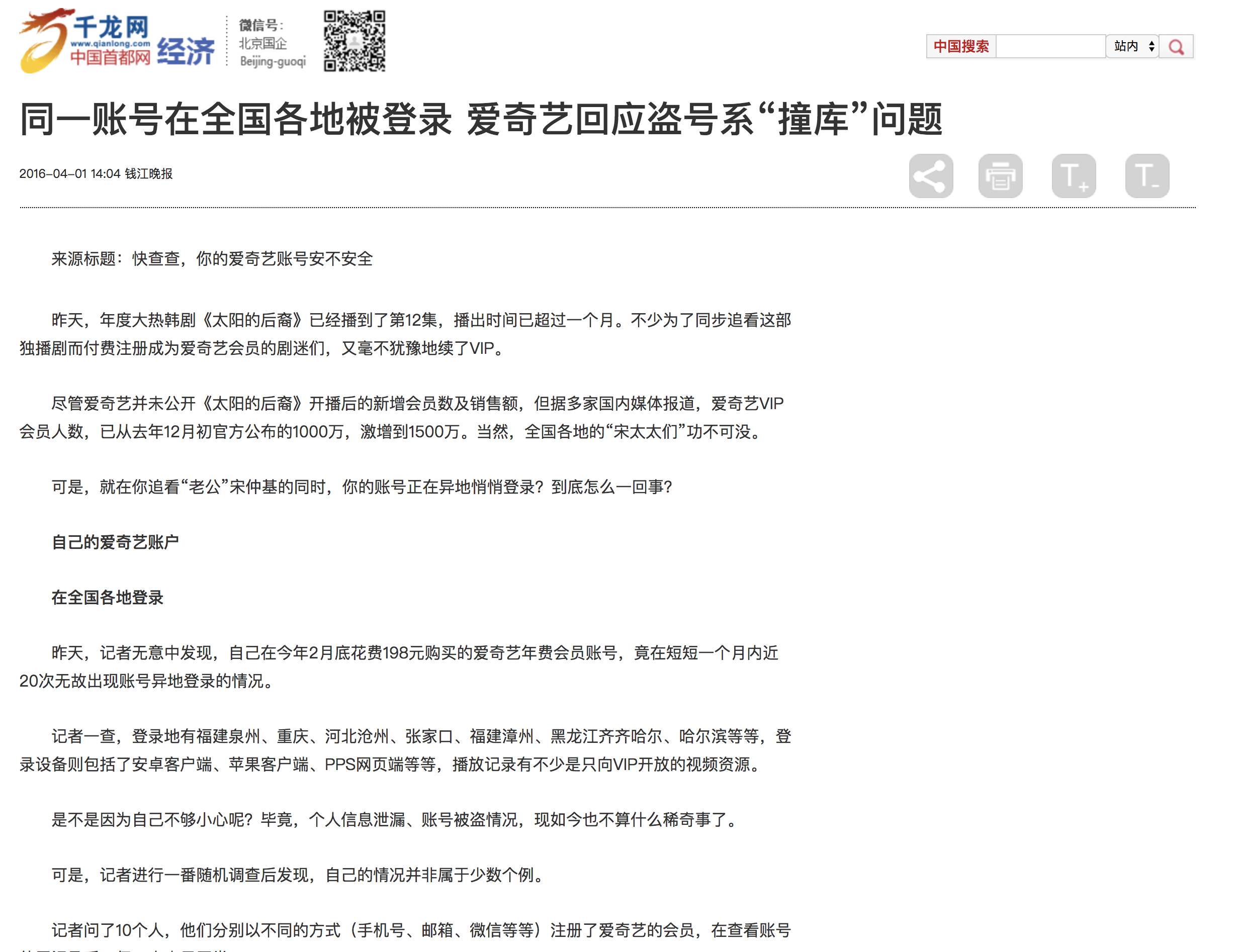Click the print article icon
The height and width of the screenshot is (952, 1238).
[1001, 175]
